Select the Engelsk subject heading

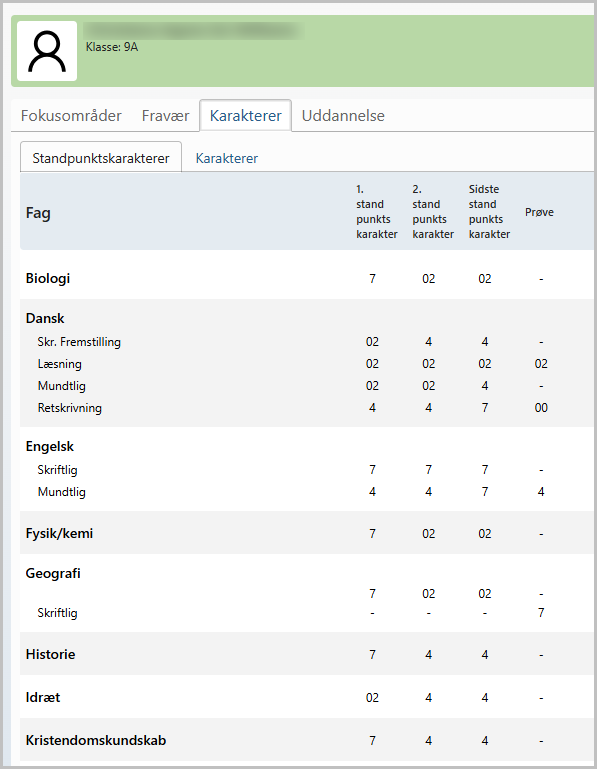pyautogui.click(x=50, y=446)
